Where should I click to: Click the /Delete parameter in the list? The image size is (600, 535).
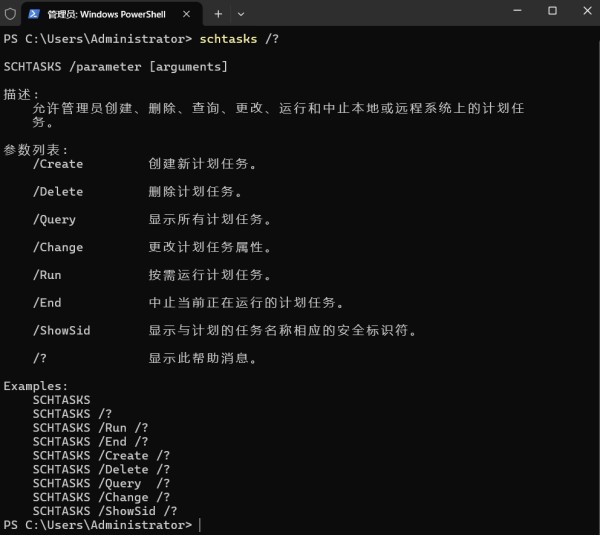pos(58,192)
